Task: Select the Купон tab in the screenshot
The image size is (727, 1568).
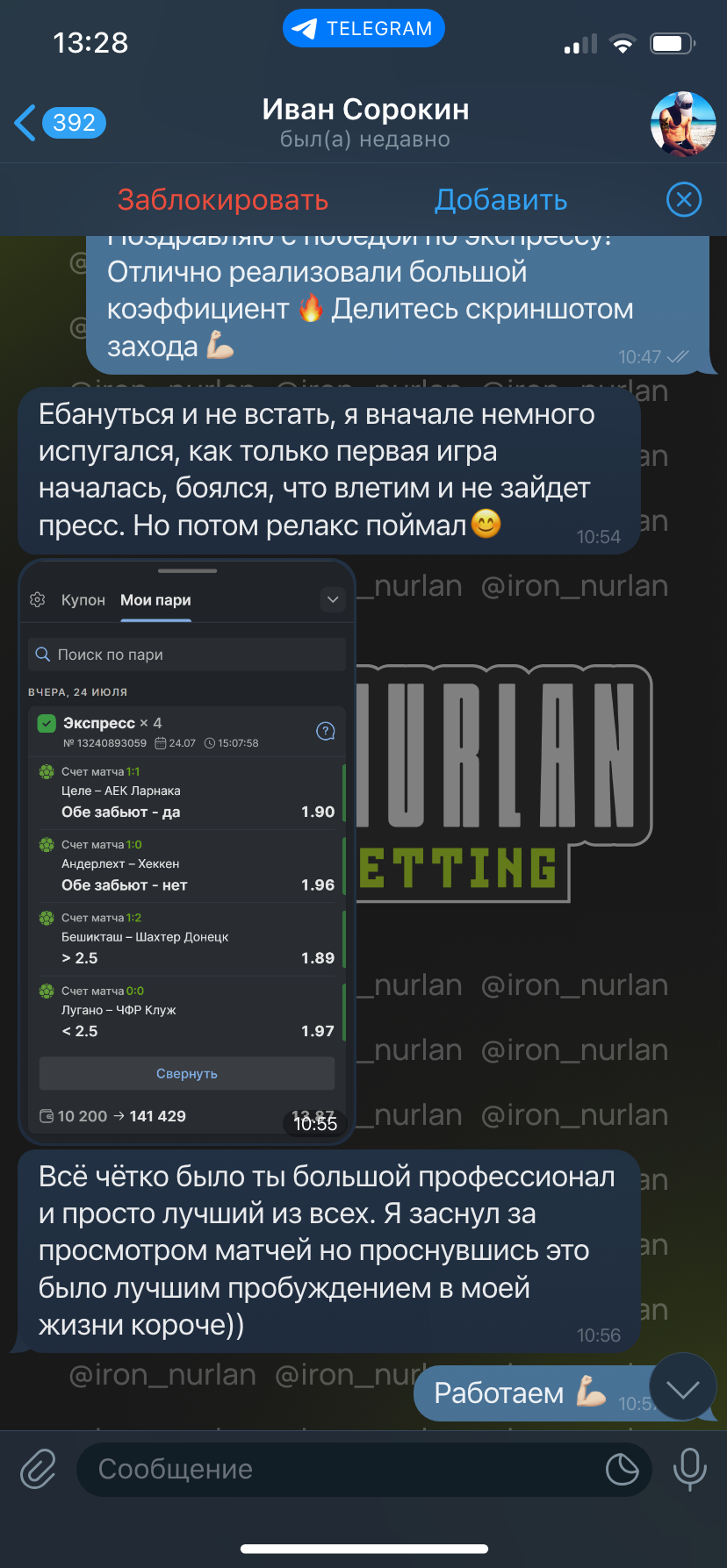Action: coord(83,600)
